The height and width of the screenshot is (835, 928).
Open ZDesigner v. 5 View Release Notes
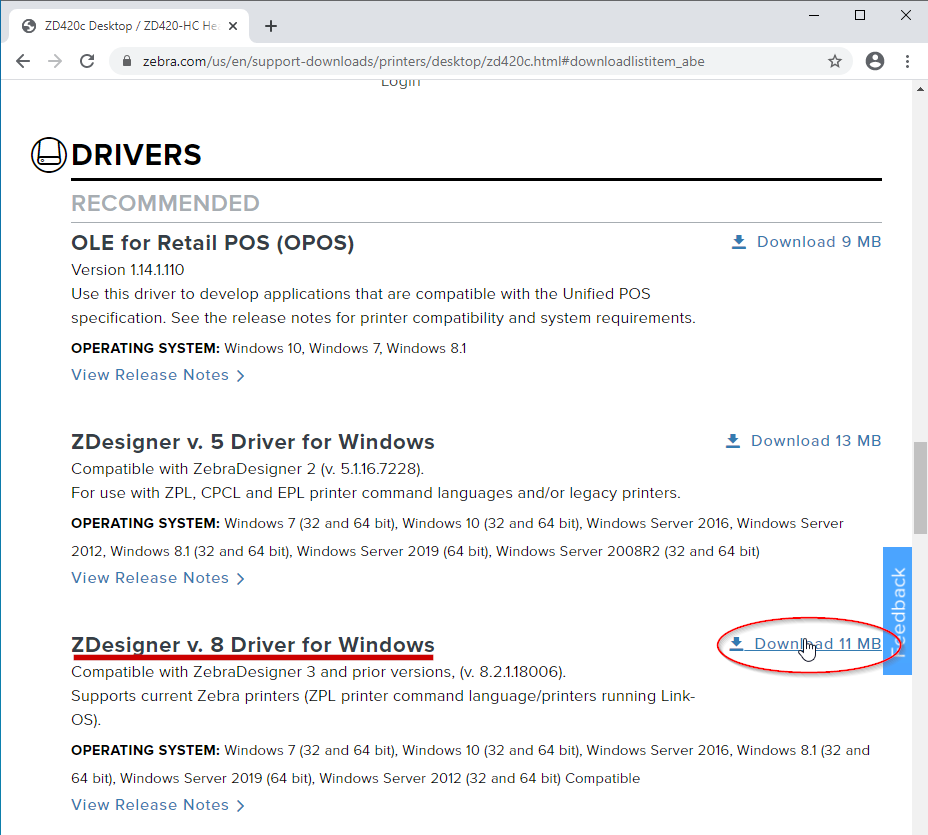tap(157, 578)
